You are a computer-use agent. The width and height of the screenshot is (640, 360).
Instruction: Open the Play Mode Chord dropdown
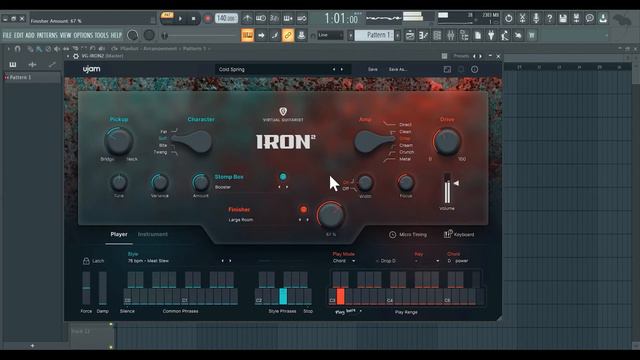[344, 261]
